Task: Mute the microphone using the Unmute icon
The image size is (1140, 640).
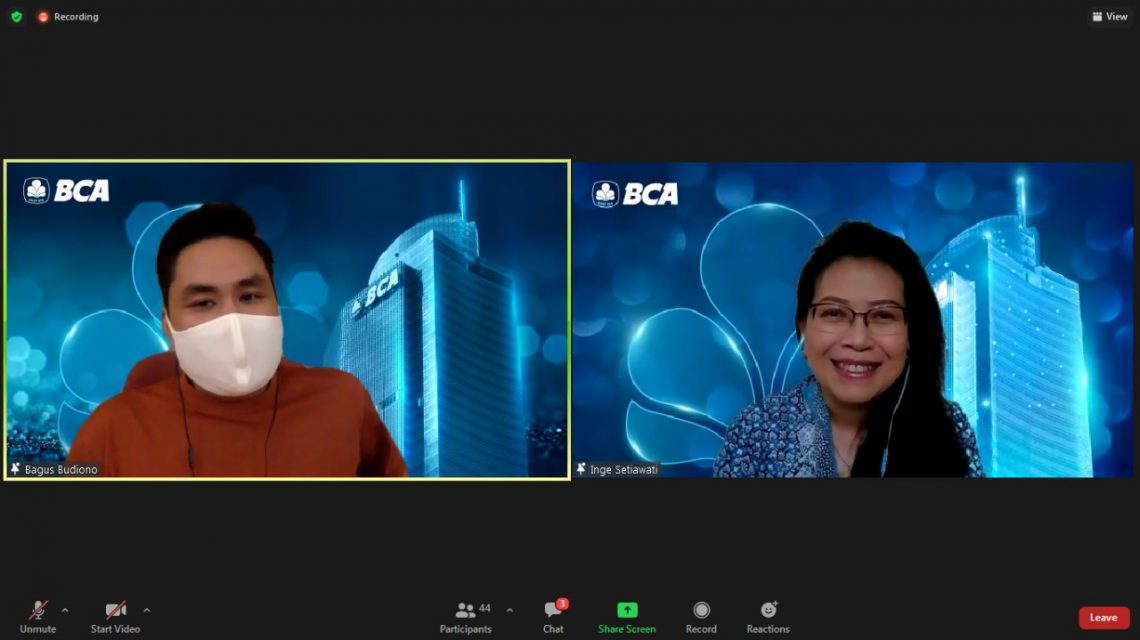Action: pyautogui.click(x=36, y=612)
